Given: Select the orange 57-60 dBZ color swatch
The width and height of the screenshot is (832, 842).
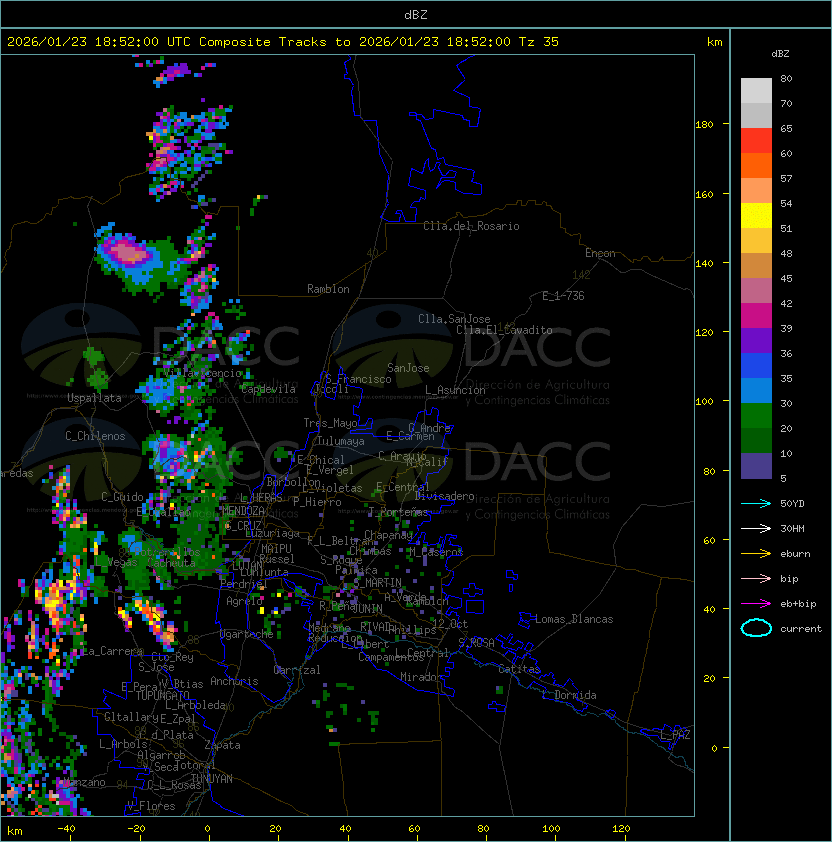Looking at the screenshot, I should click(x=756, y=165).
